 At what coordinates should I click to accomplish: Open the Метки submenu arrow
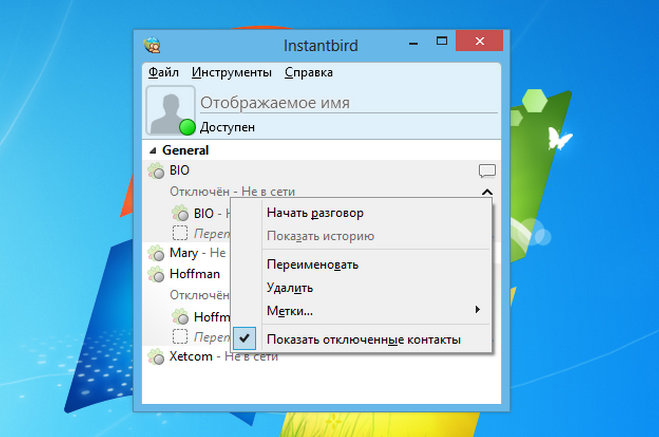click(x=477, y=310)
